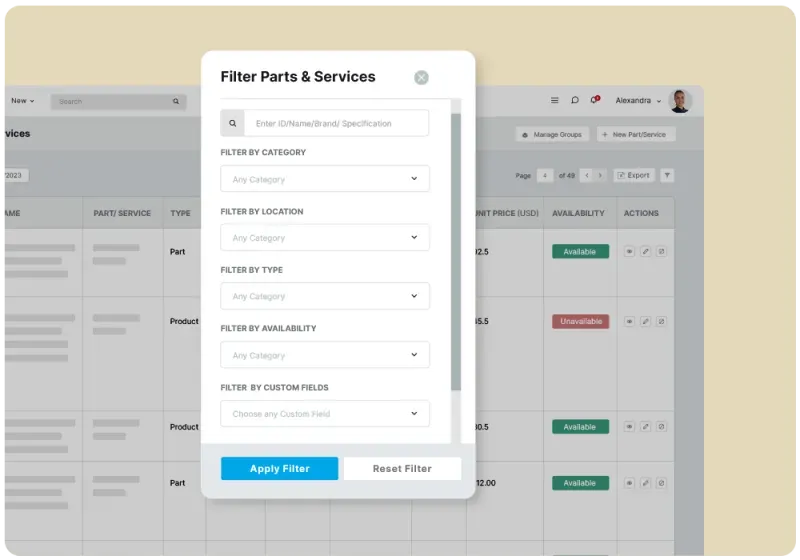Viewport: 800px width, 560px height.
Task: Open the hamburger menu icon in header
Action: [555, 100]
